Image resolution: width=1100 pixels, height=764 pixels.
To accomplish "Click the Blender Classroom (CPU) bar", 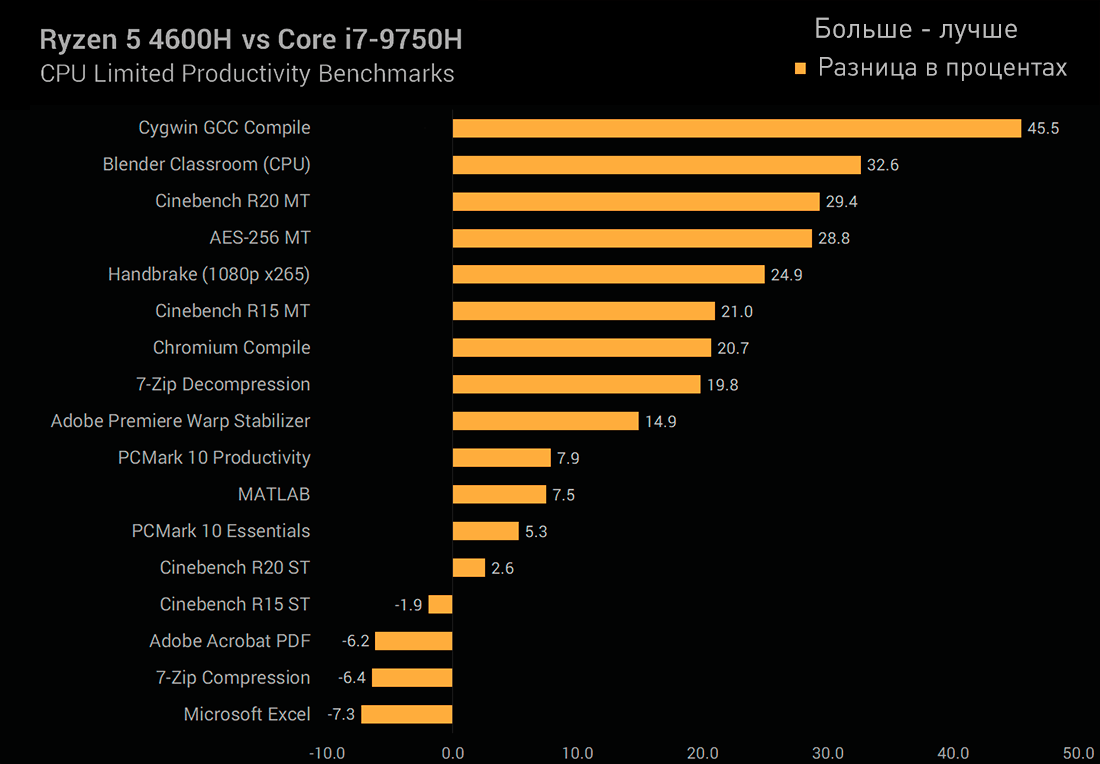I will tap(657, 165).
